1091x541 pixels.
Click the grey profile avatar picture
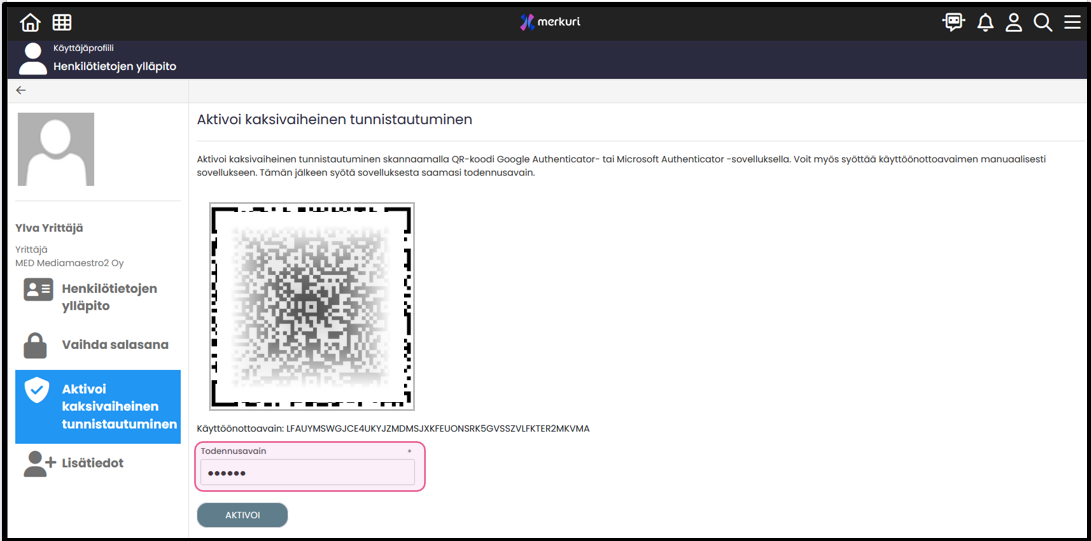click(56, 149)
